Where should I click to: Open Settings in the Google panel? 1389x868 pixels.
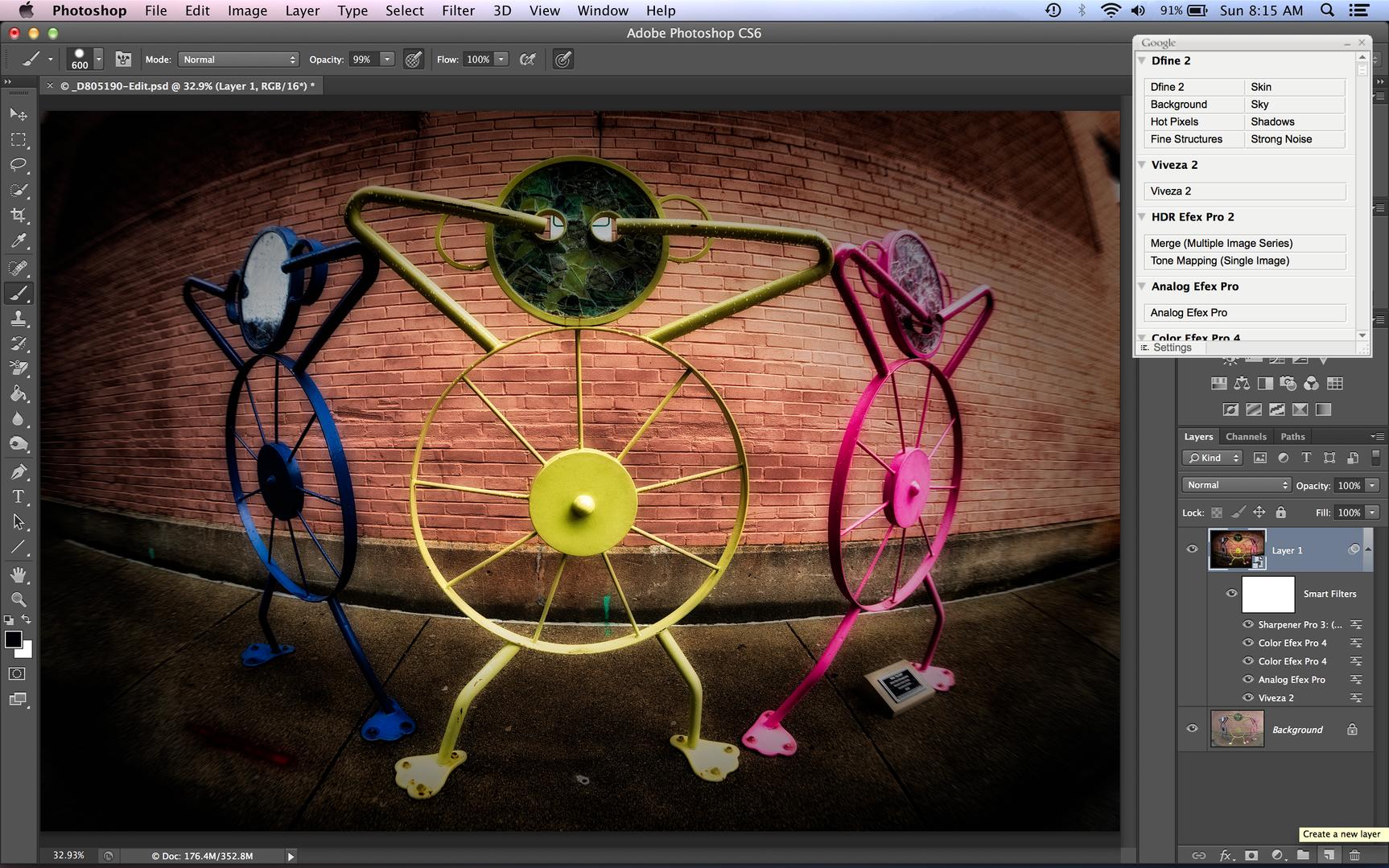(x=1171, y=348)
